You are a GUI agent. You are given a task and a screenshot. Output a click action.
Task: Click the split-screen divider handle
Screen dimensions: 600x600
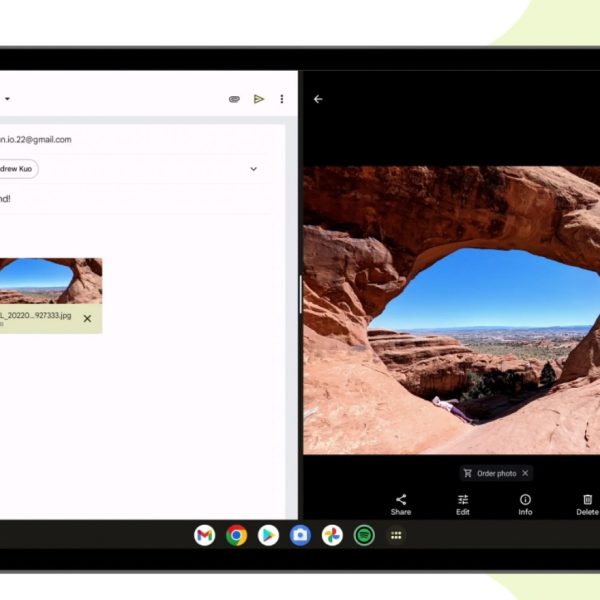[x=301, y=295]
